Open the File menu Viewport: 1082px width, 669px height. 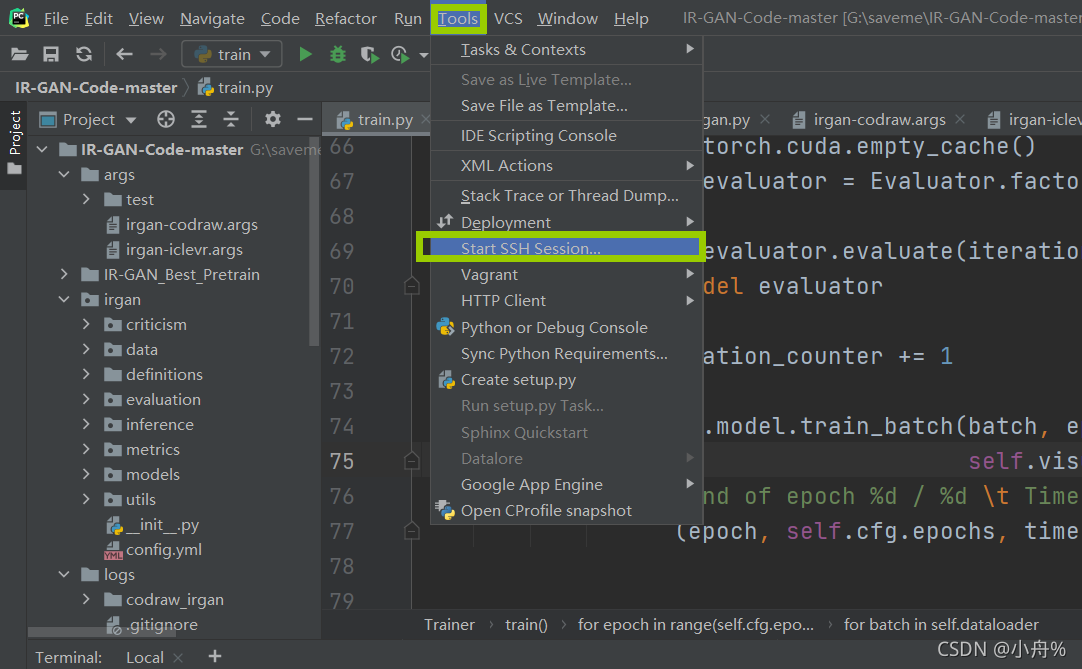point(56,19)
